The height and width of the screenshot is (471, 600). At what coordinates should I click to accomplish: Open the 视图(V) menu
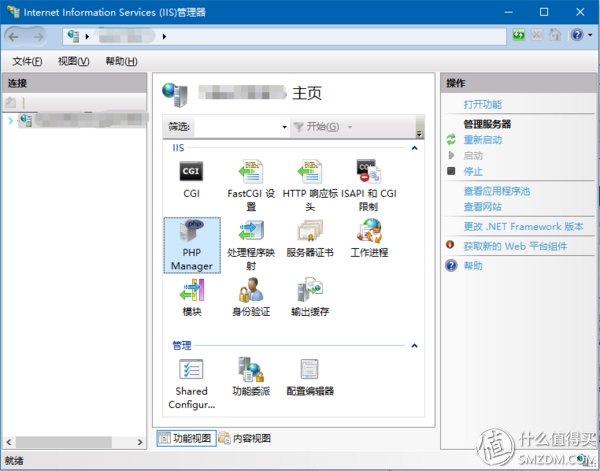point(73,61)
